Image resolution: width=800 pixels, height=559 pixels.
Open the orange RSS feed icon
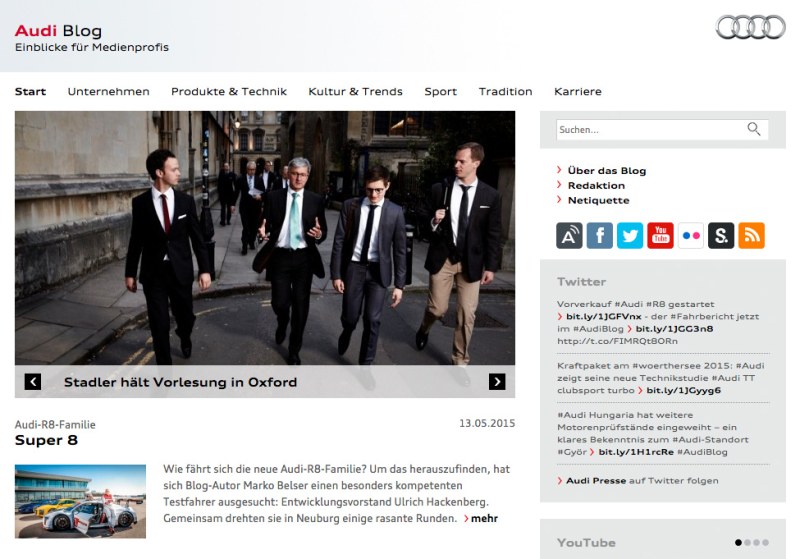(752, 236)
